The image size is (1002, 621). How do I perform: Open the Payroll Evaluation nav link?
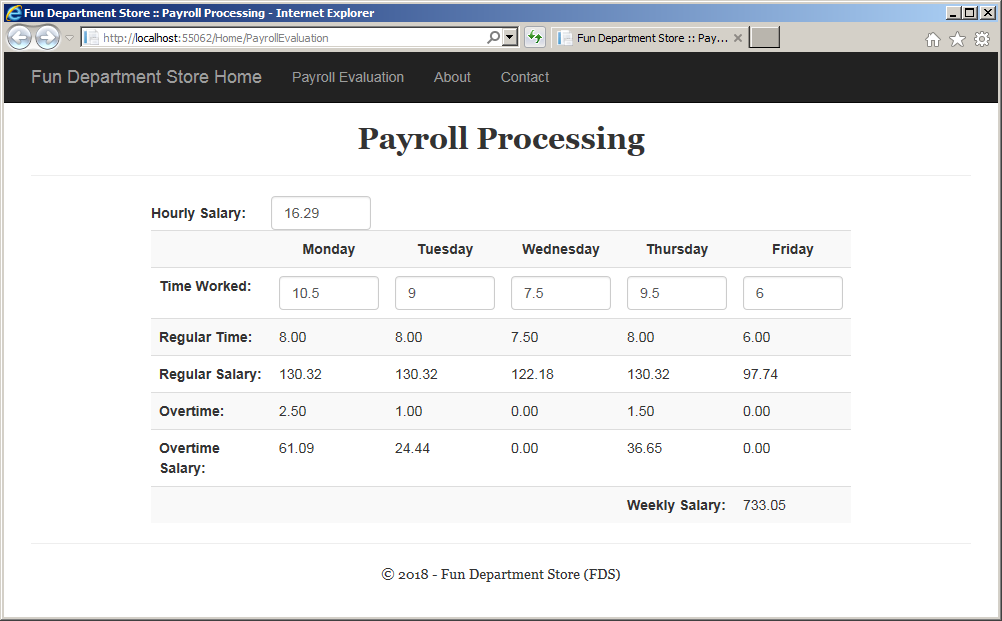pyautogui.click(x=348, y=77)
